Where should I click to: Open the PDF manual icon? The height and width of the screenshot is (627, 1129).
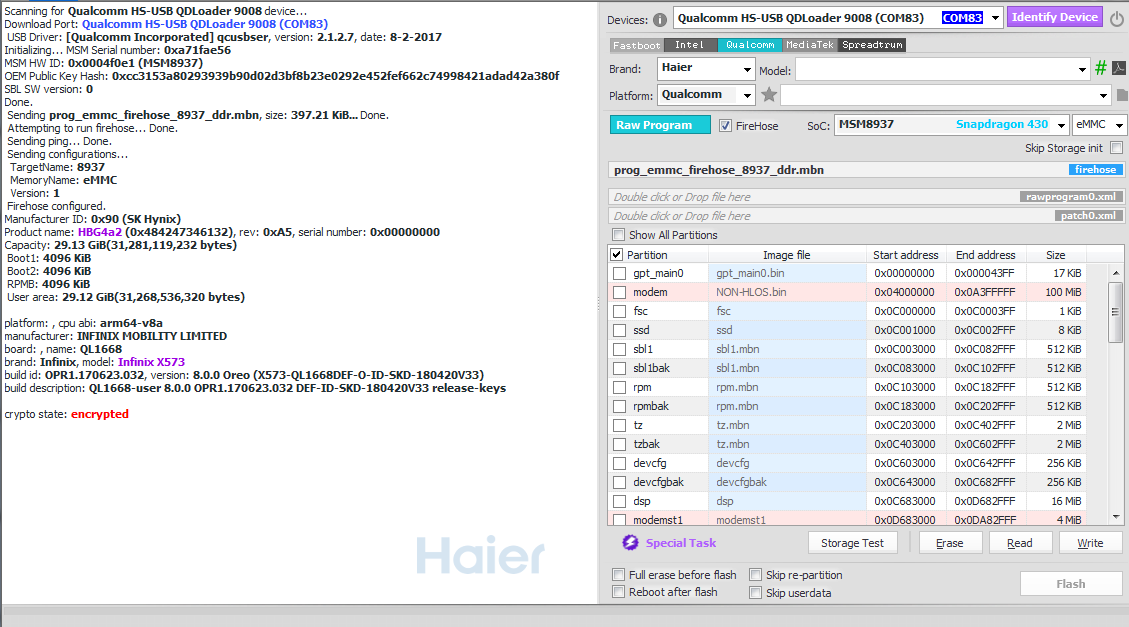tap(1118, 68)
